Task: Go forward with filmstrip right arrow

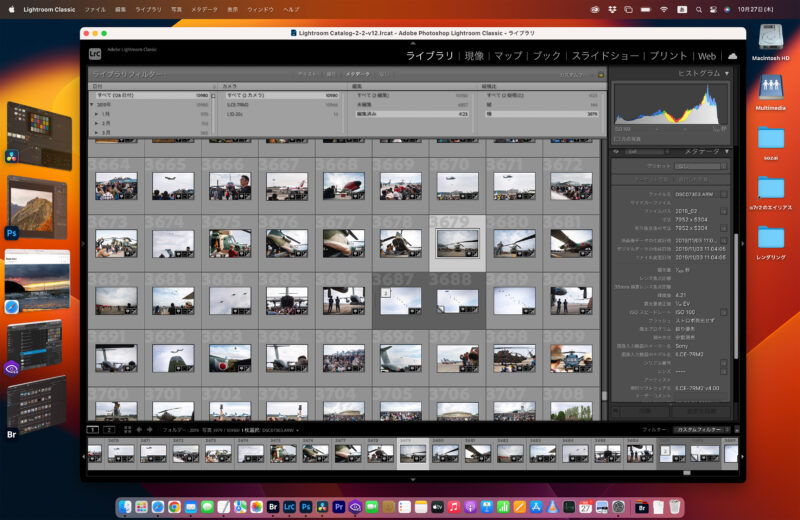Action: pyautogui.click(x=149, y=430)
